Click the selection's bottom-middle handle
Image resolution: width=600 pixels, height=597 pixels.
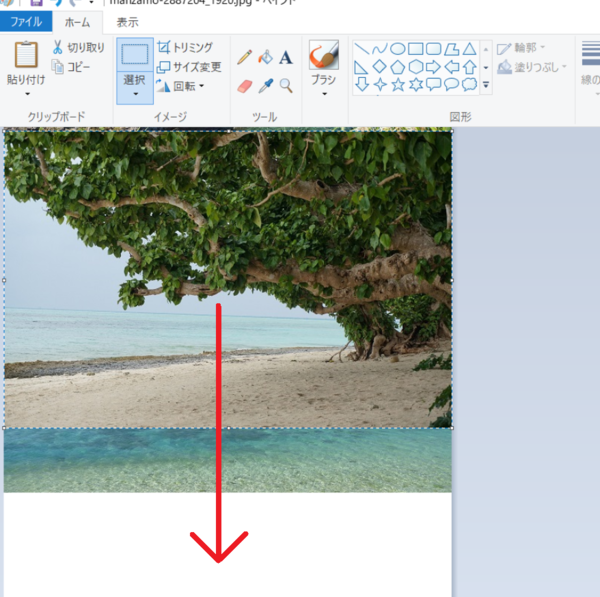pos(228,428)
